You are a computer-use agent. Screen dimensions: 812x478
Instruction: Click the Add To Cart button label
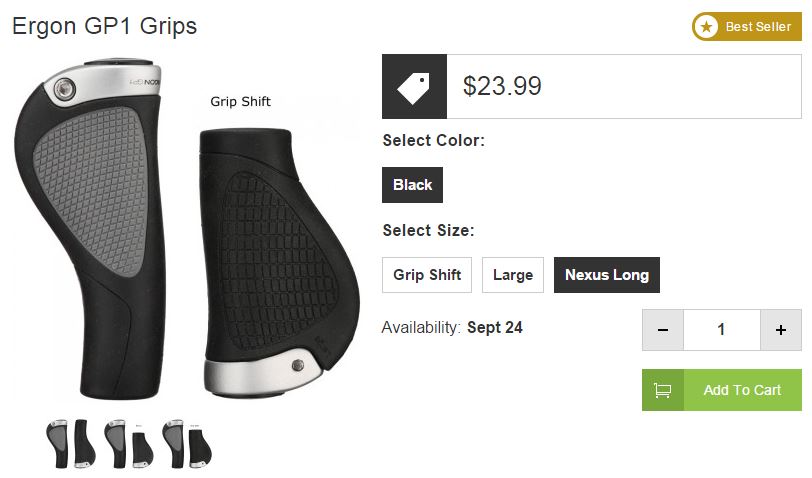(x=742, y=390)
